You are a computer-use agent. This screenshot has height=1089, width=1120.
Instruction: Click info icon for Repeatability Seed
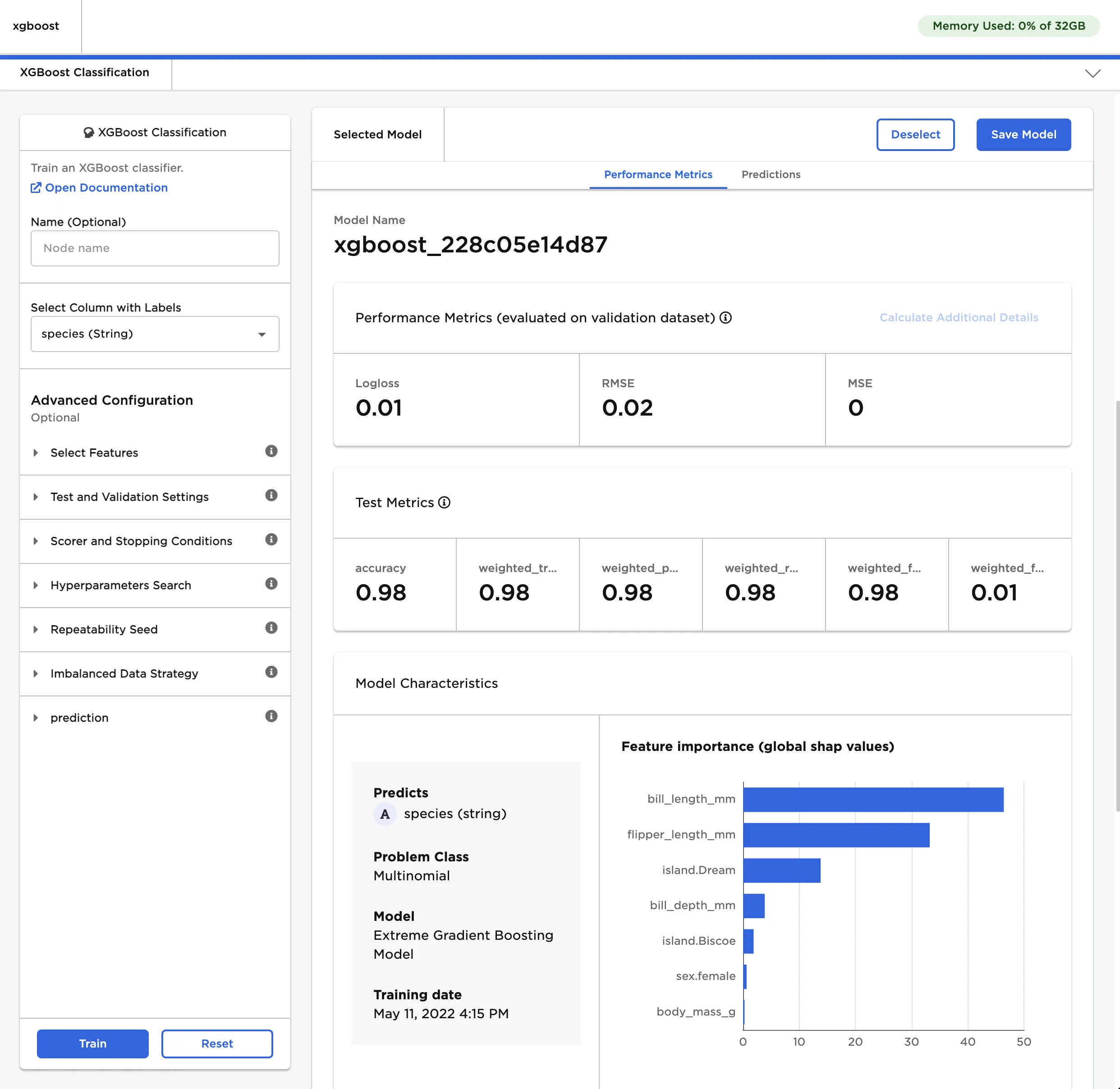[271, 628]
